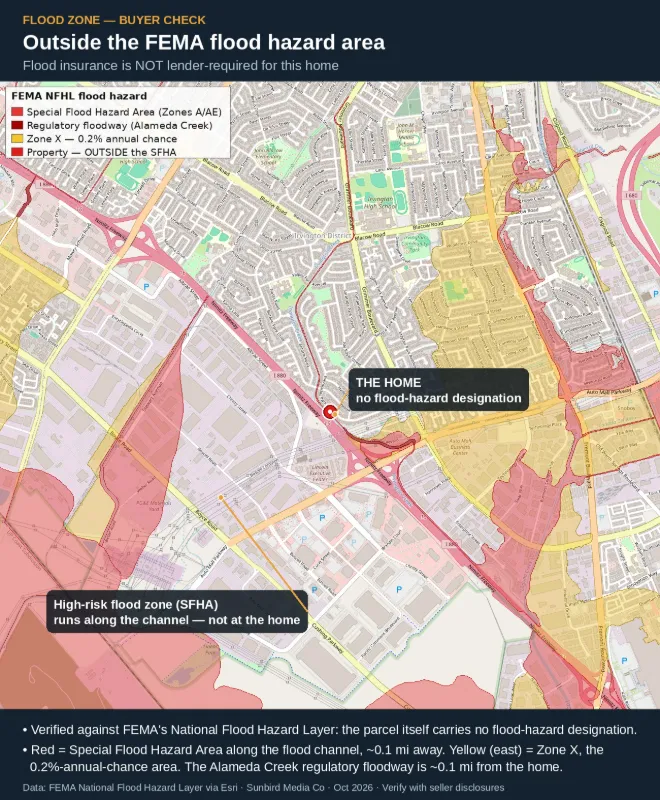Click the Property — OUTSIDE the SFHA label
This screenshot has height=800, width=660.
click(101, 152)
